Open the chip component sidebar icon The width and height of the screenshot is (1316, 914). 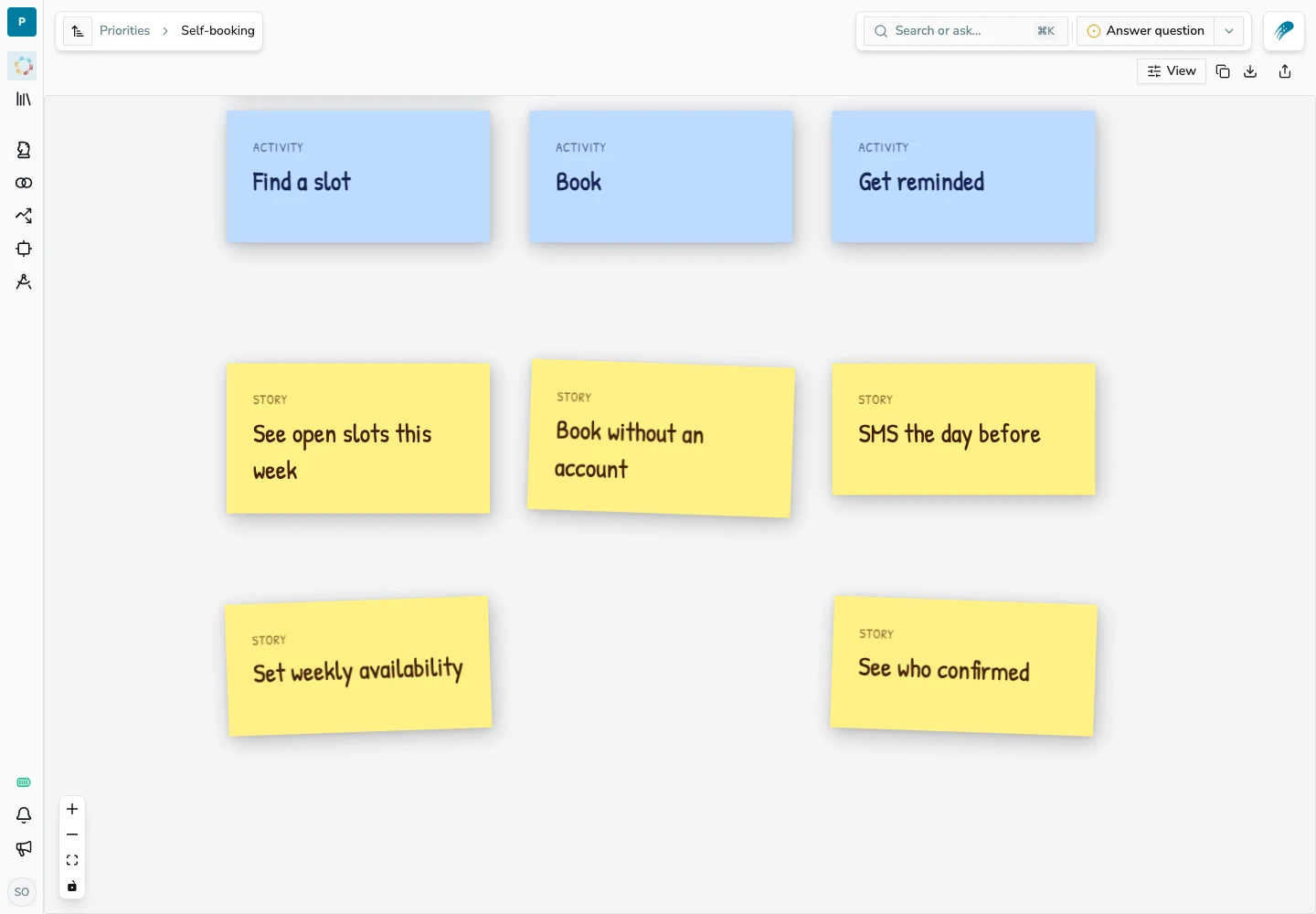point(24,249)
